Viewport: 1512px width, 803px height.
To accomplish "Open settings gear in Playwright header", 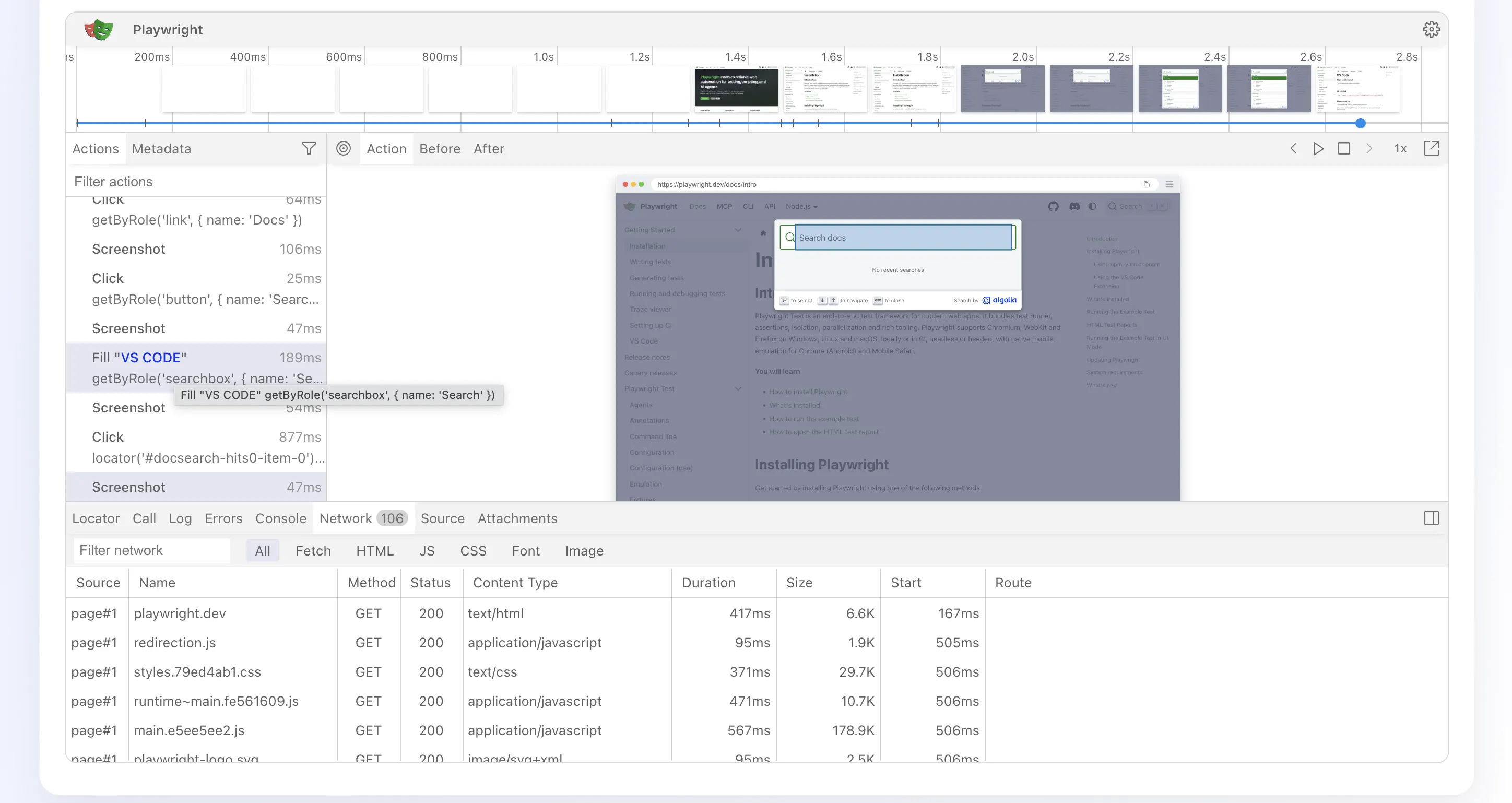I will pos(1431,29).
